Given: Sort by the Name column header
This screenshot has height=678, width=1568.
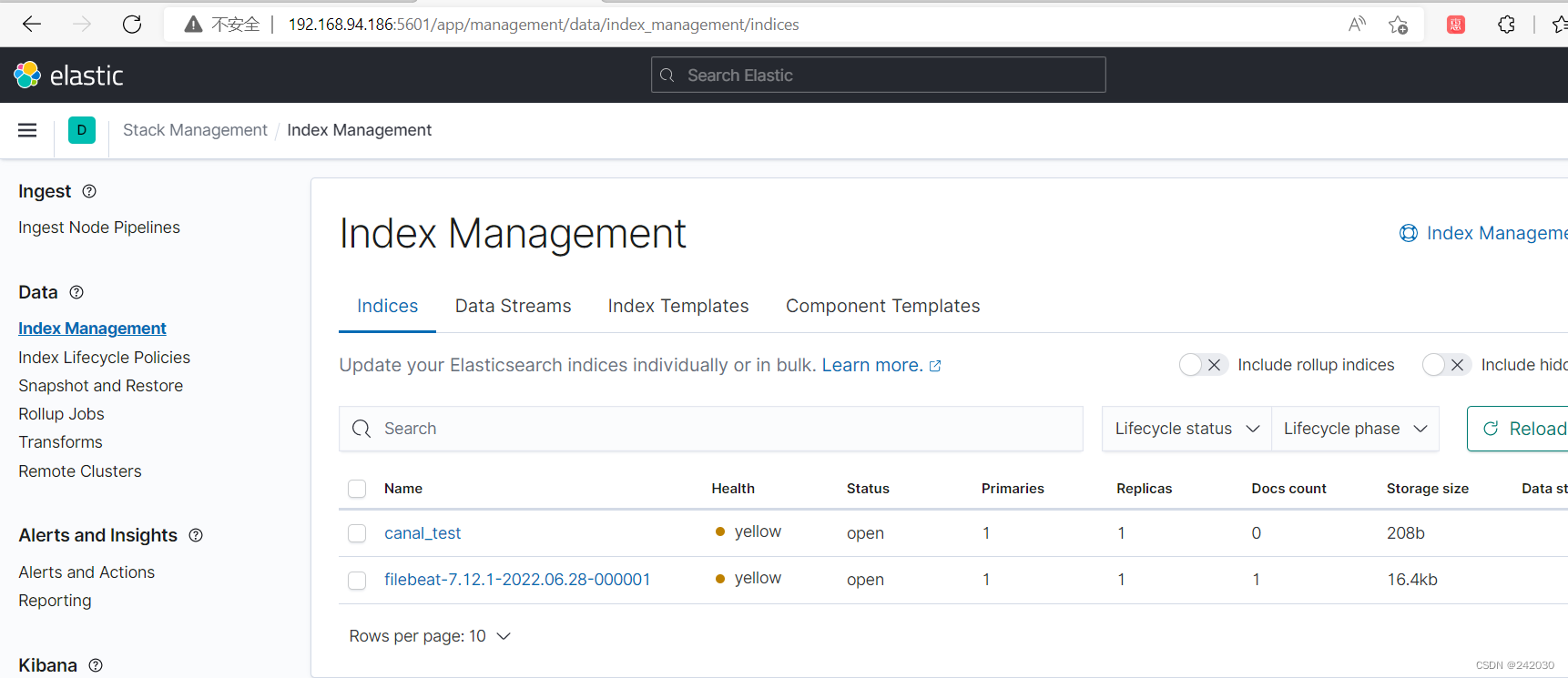Looking at the screenshot, I should tap(403, 489).
